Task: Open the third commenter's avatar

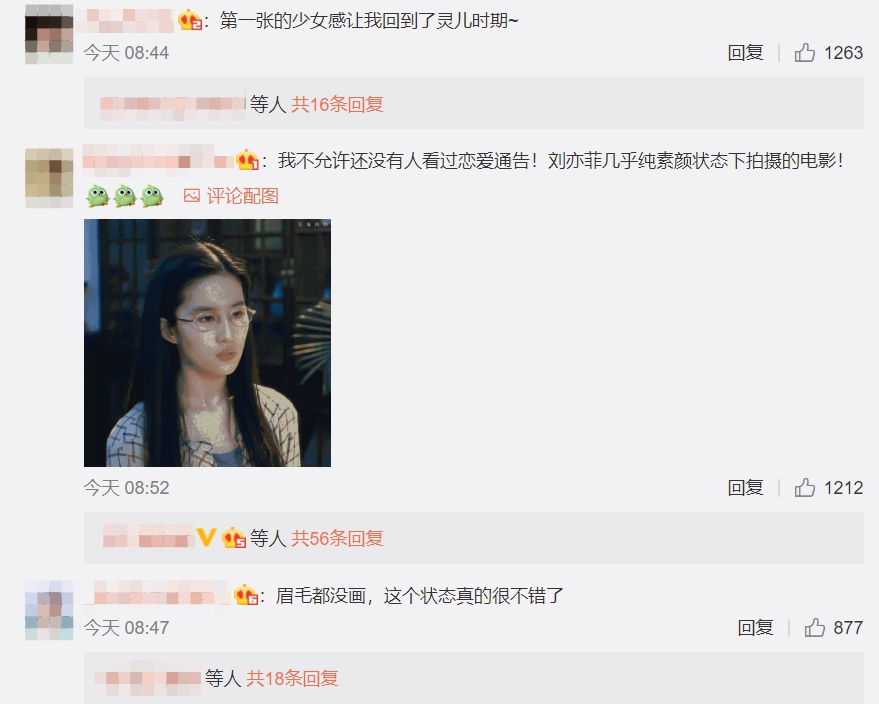Action: tap(49, 610)
